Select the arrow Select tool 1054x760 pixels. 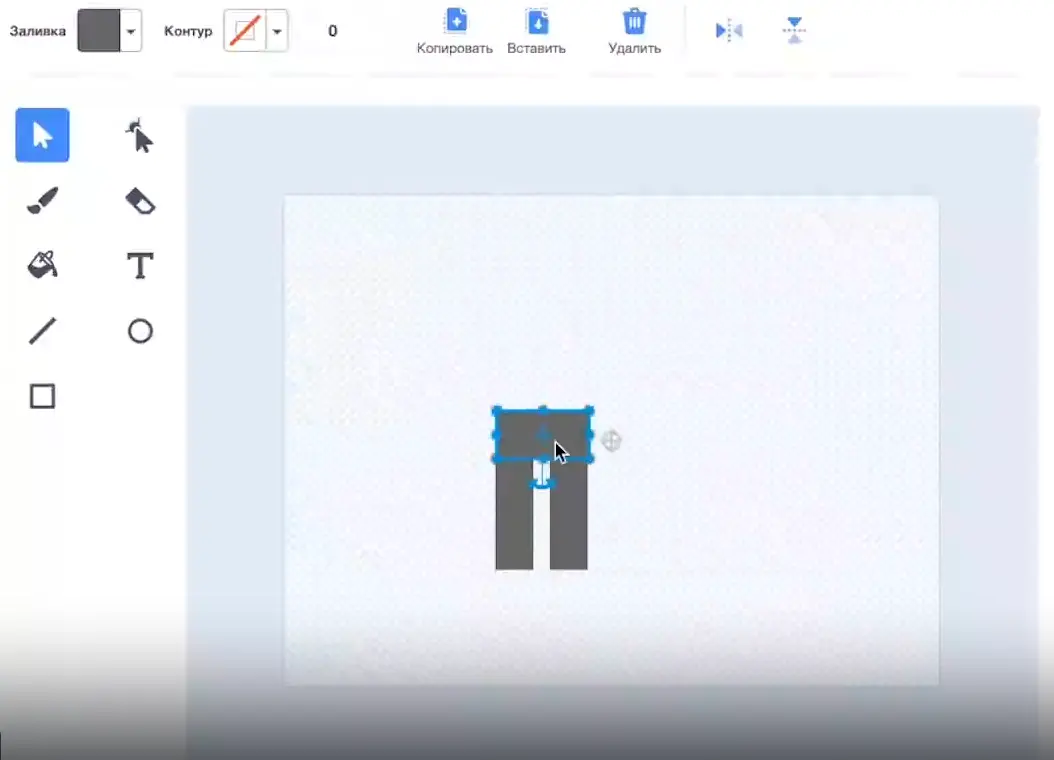coord(42,135)
